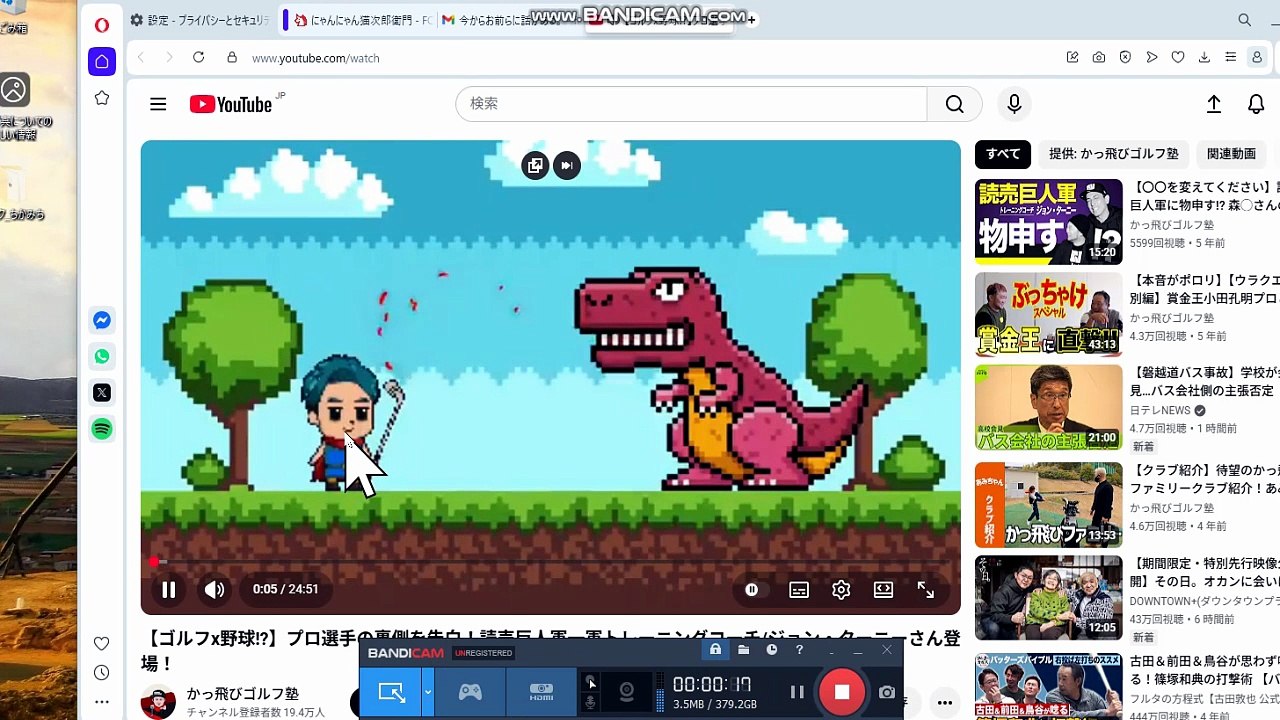
Task: Select the 提供: かっ飛びゴルフ塾 chip
Action: 1114,154
